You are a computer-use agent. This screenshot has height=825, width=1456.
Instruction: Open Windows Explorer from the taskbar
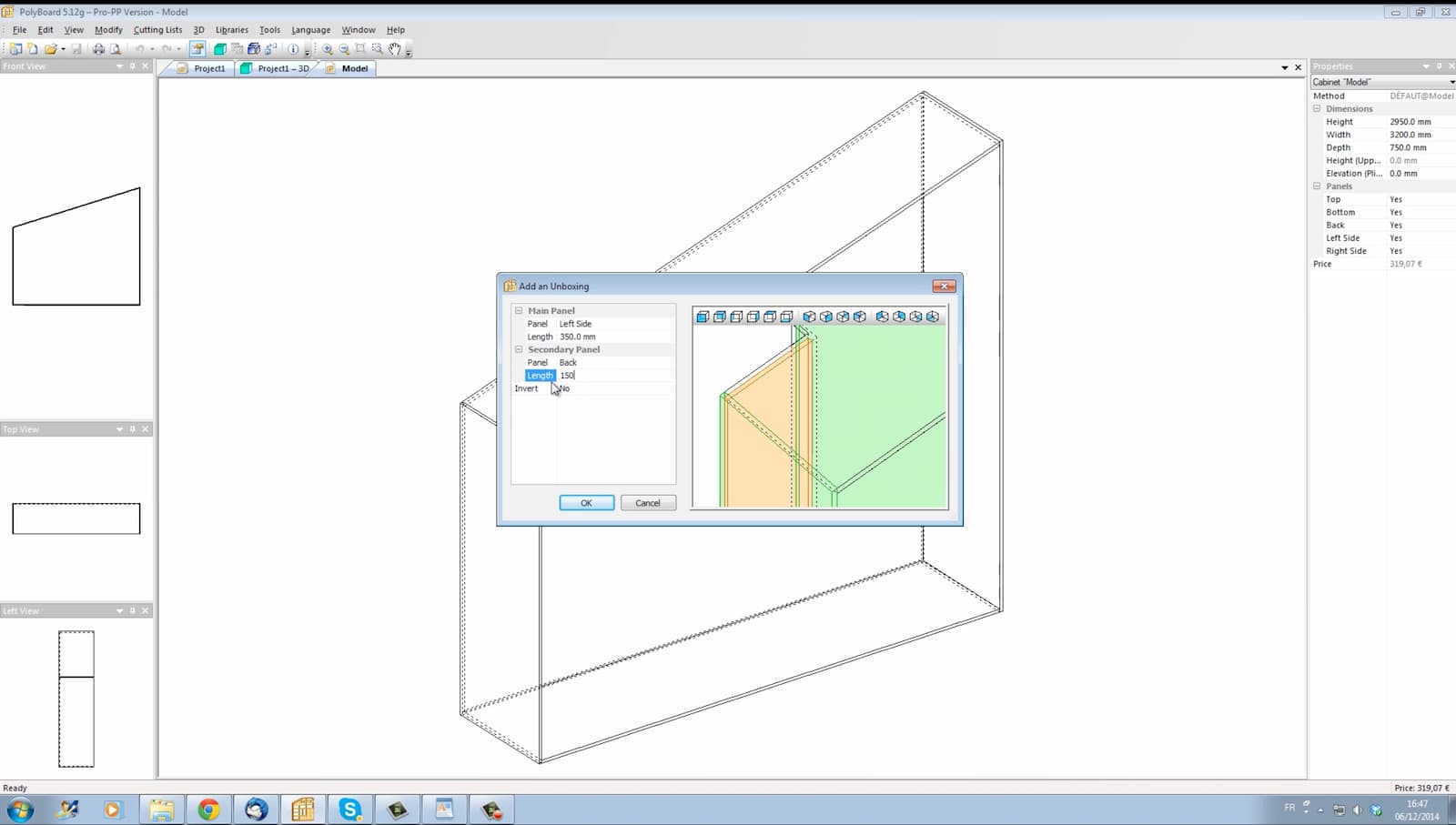[x=161, y=810]
